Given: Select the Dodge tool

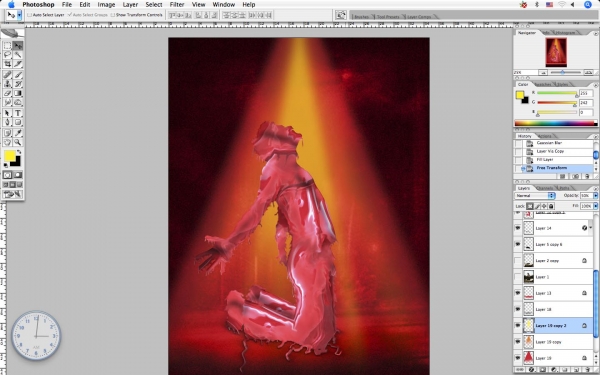Looking at the screenshot, I should pyautogui.click(x=18, y=102).
